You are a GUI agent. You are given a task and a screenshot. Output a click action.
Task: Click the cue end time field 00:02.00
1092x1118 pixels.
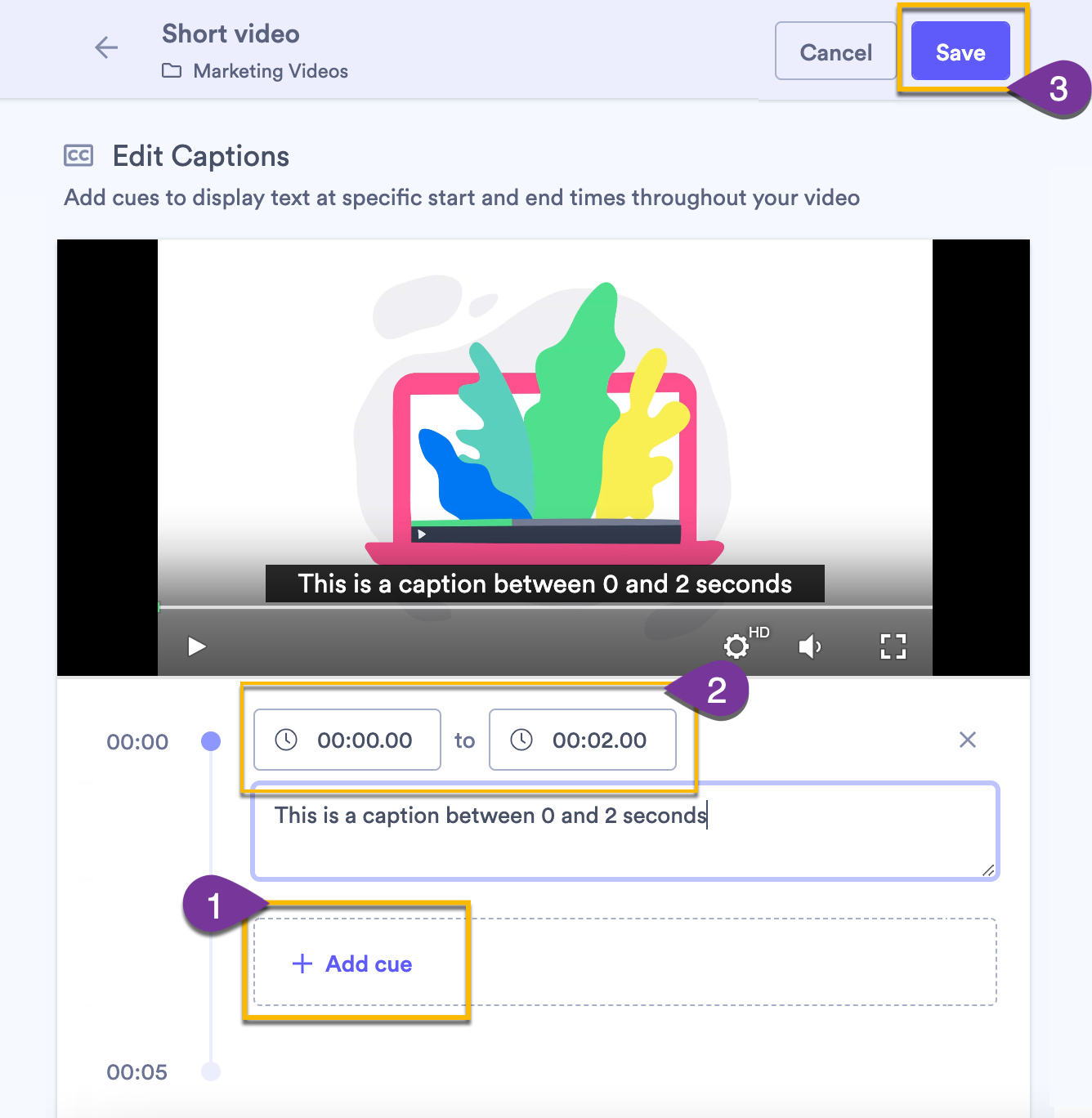[599, 740]
